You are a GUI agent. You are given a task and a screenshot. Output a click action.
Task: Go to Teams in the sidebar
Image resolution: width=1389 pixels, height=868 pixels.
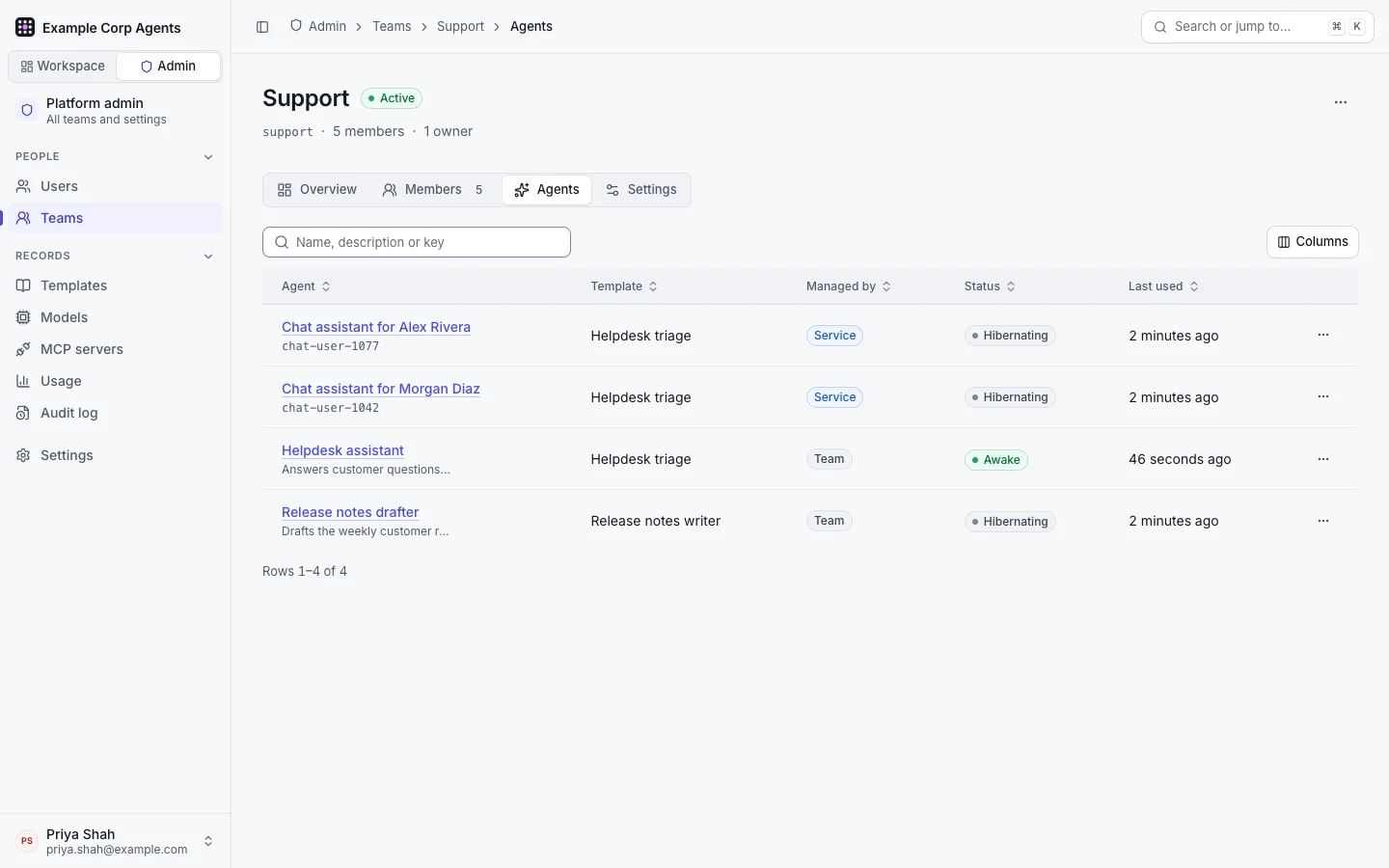pyautogui.click(x=116, y=218)
